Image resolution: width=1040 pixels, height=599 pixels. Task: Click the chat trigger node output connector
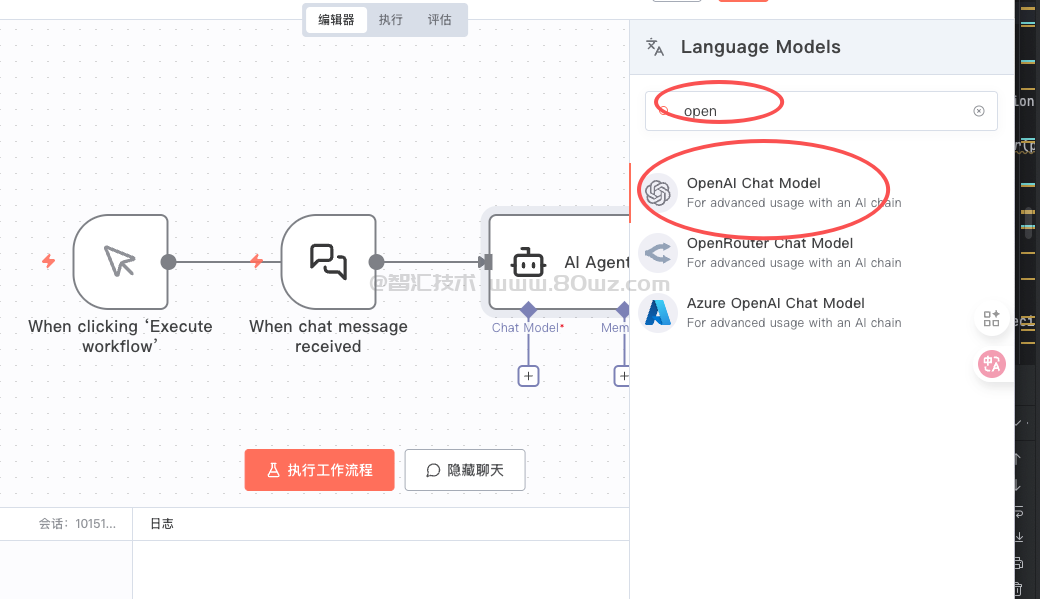tap(376, 262)
